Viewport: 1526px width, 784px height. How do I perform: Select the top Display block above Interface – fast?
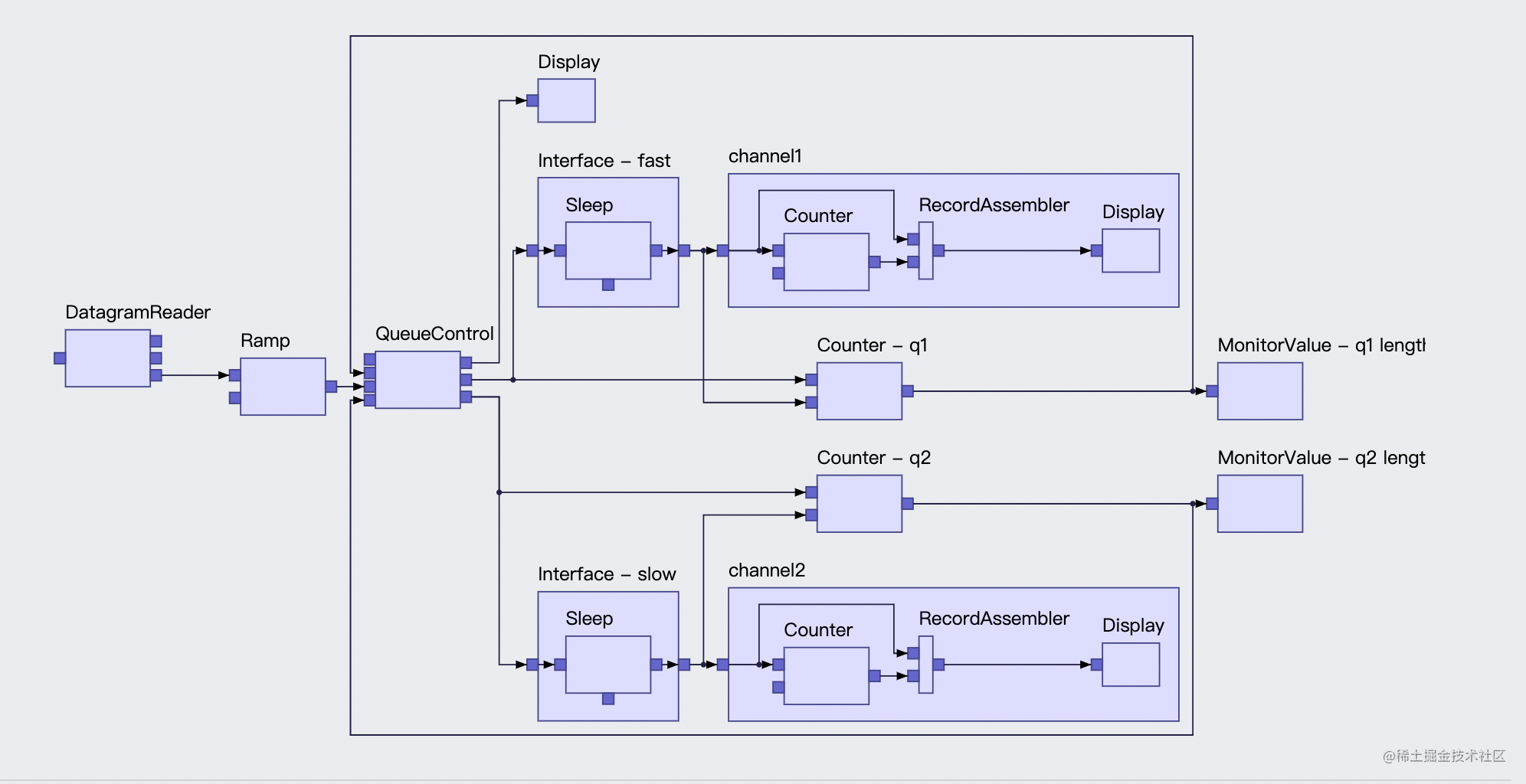567,100
